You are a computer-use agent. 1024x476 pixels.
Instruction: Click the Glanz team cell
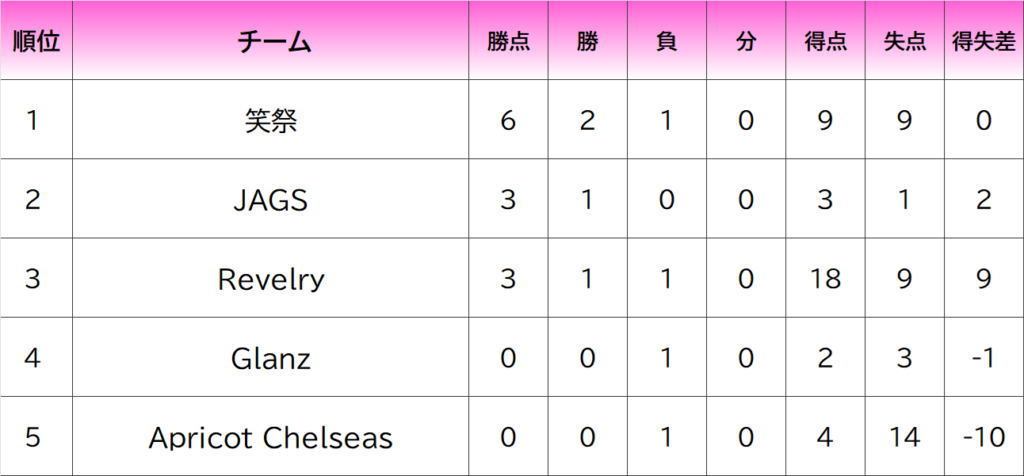coord(271,358)
